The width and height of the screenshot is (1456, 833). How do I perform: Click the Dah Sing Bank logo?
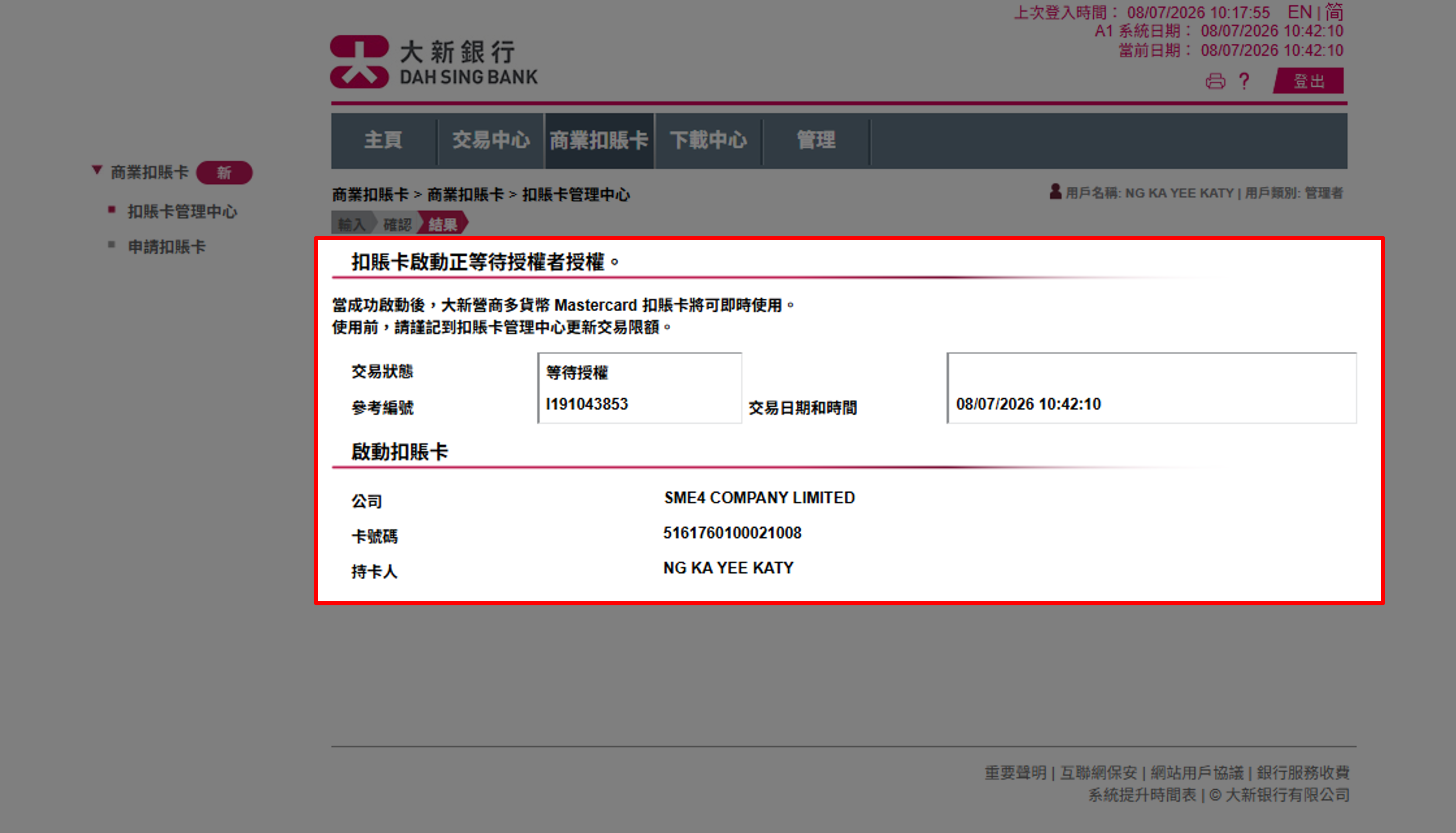click(434, 62)
